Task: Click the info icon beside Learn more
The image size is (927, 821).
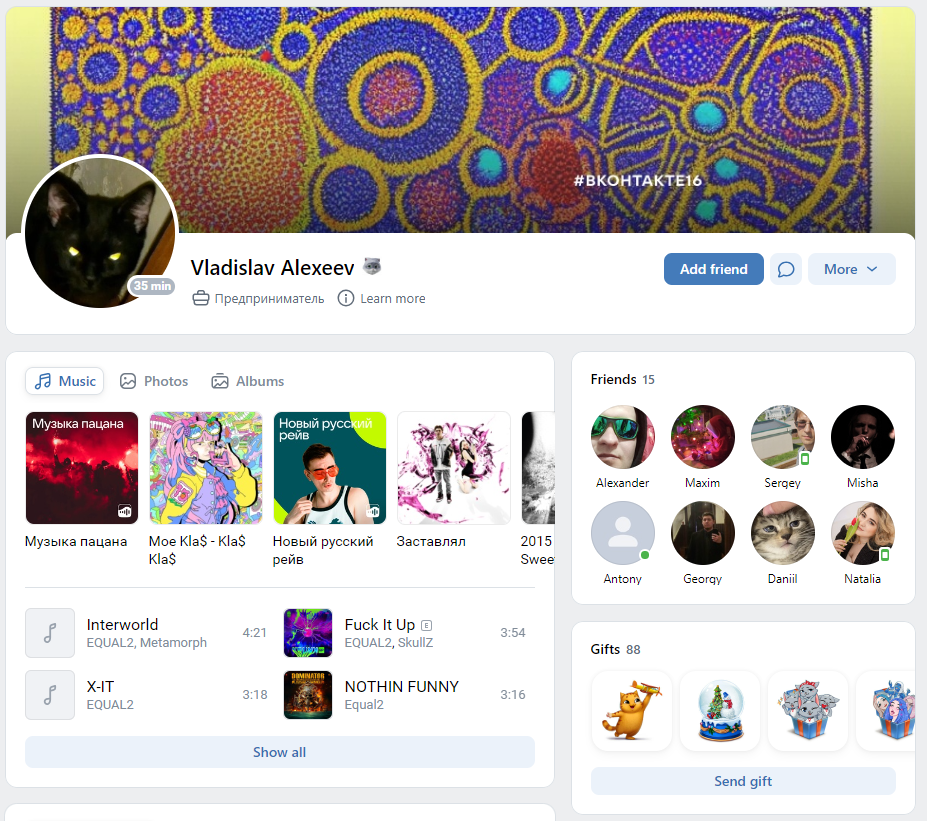Action: tap(346, 298)
